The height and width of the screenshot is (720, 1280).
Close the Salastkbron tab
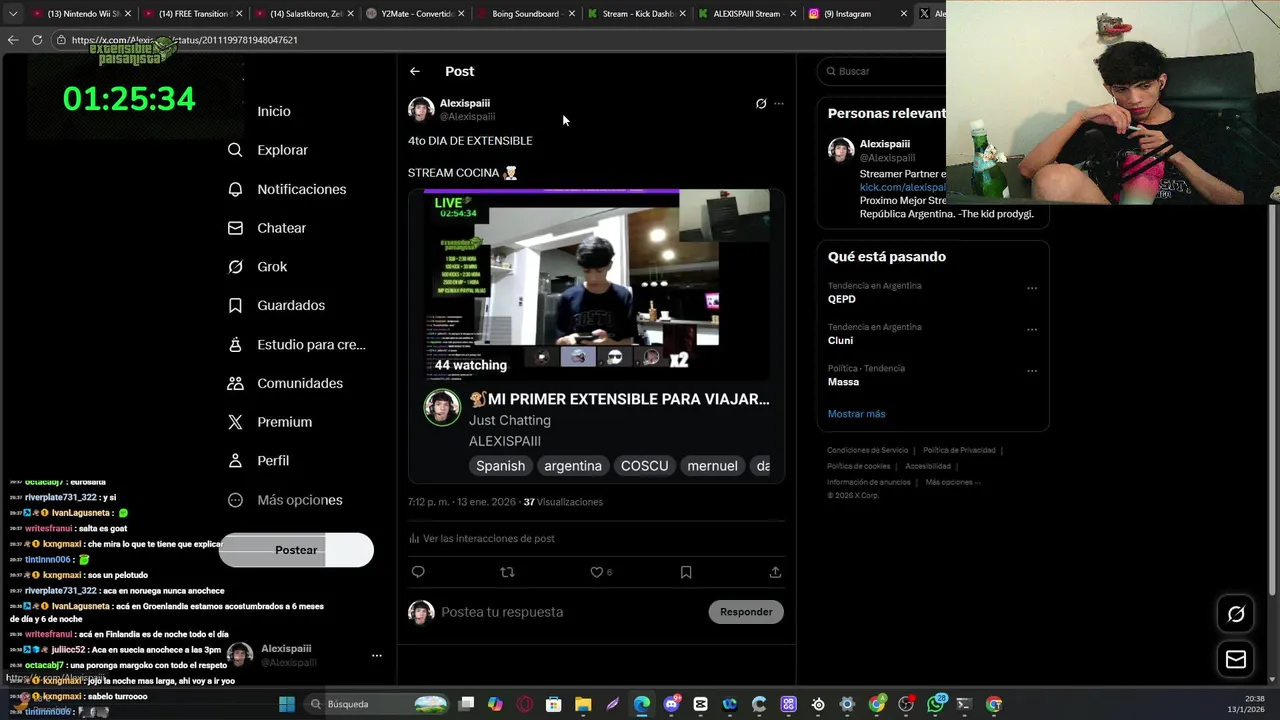click(x=350, y=14)
